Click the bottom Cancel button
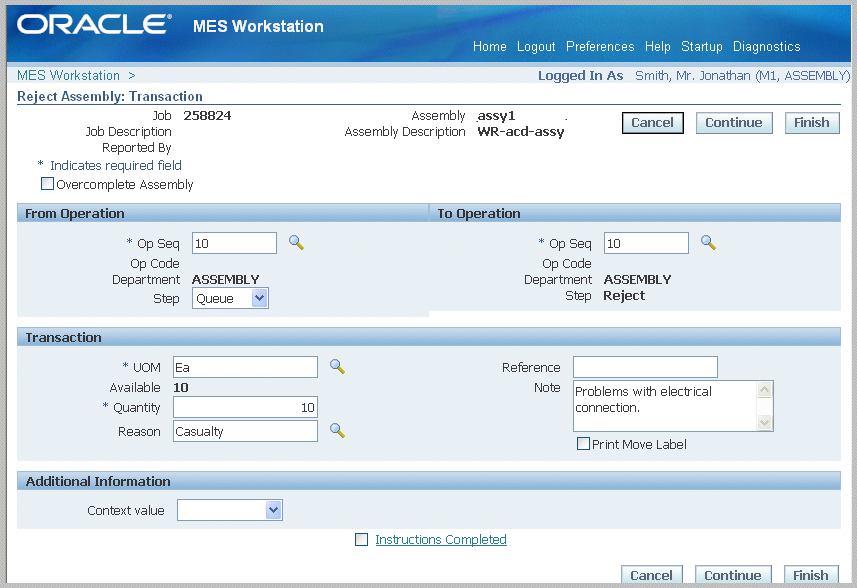Viewport: 857px width, 588px height. [x=651, y=575]
